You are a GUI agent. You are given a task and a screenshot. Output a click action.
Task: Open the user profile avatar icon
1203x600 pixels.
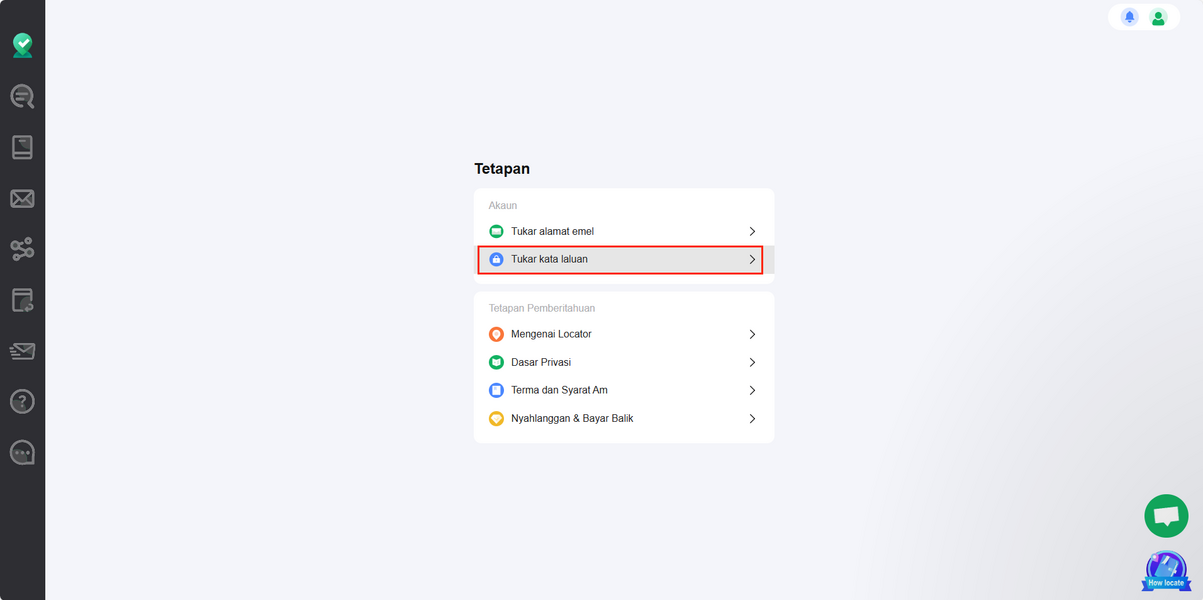pos(1158,17)
